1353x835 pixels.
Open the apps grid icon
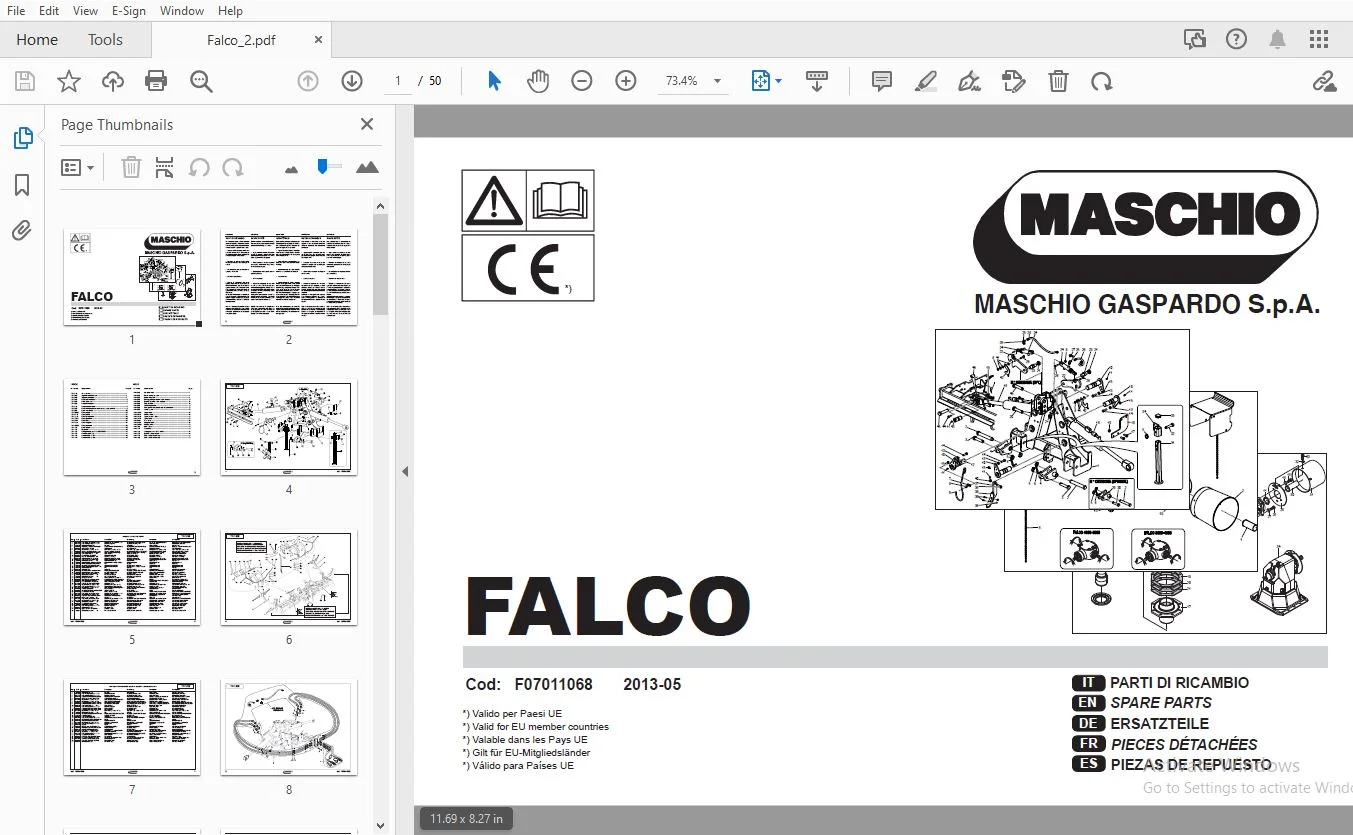[1319, 39]
